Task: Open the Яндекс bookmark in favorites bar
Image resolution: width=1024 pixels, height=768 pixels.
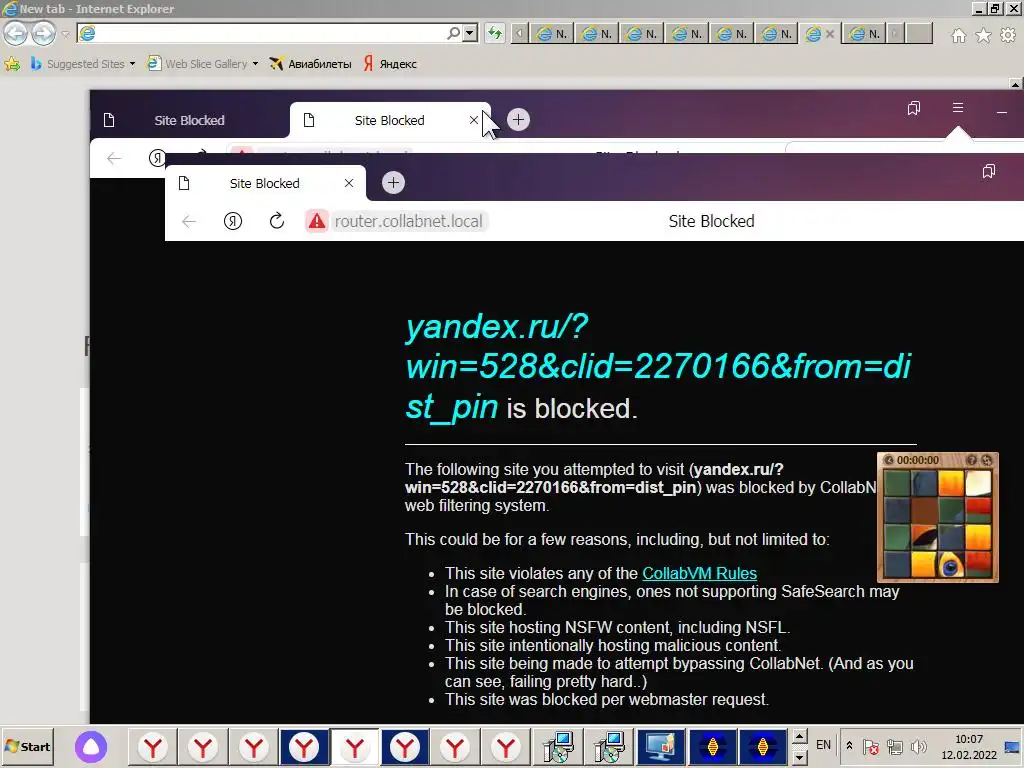Action: pos(390,64)
